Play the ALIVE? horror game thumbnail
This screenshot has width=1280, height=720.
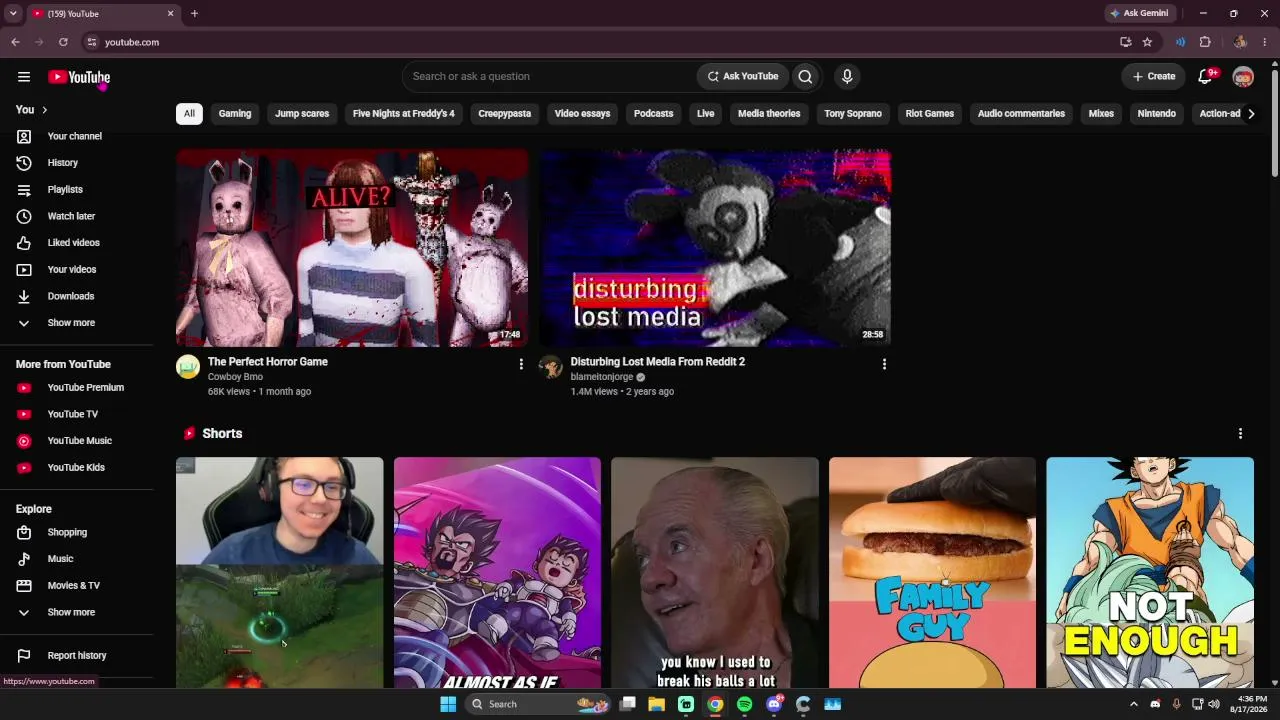[352, 248]
